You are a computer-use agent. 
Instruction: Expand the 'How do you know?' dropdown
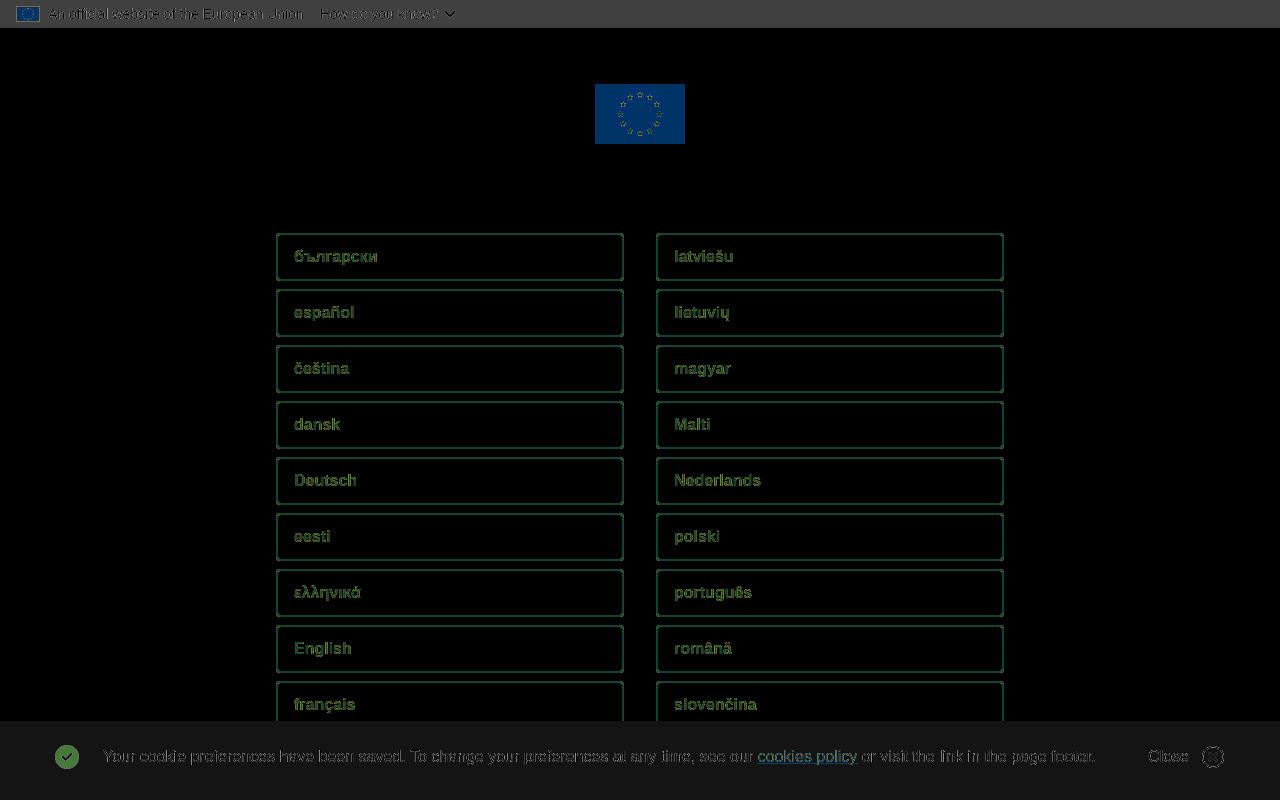click(x=388, y=14)
